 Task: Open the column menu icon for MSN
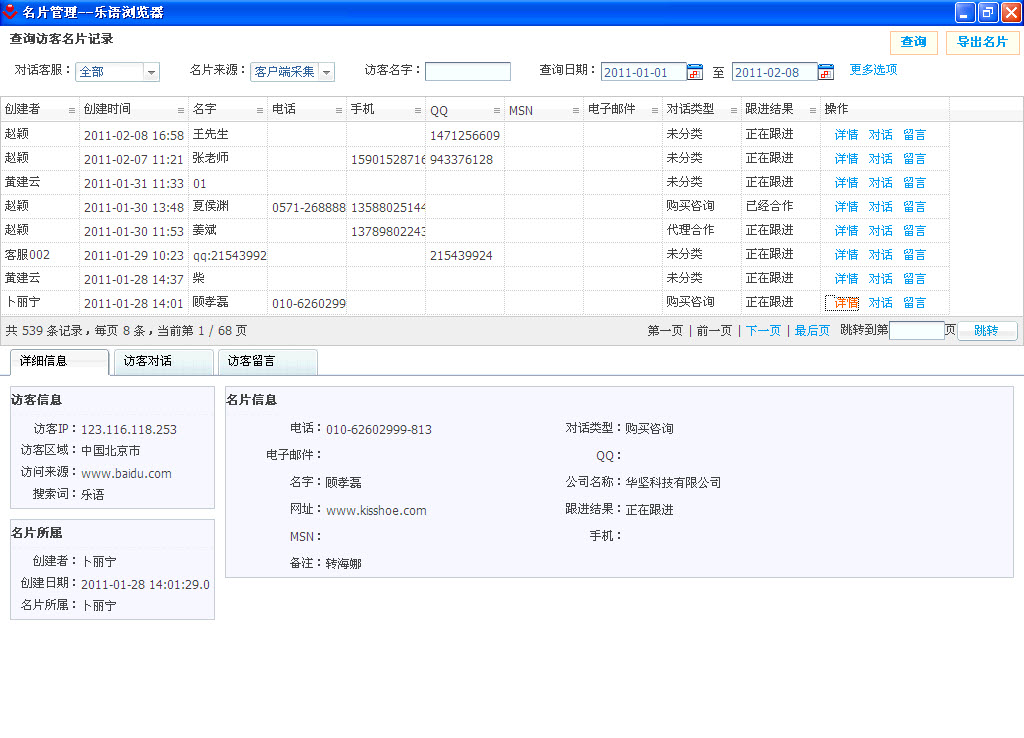(x=576, y=110)
